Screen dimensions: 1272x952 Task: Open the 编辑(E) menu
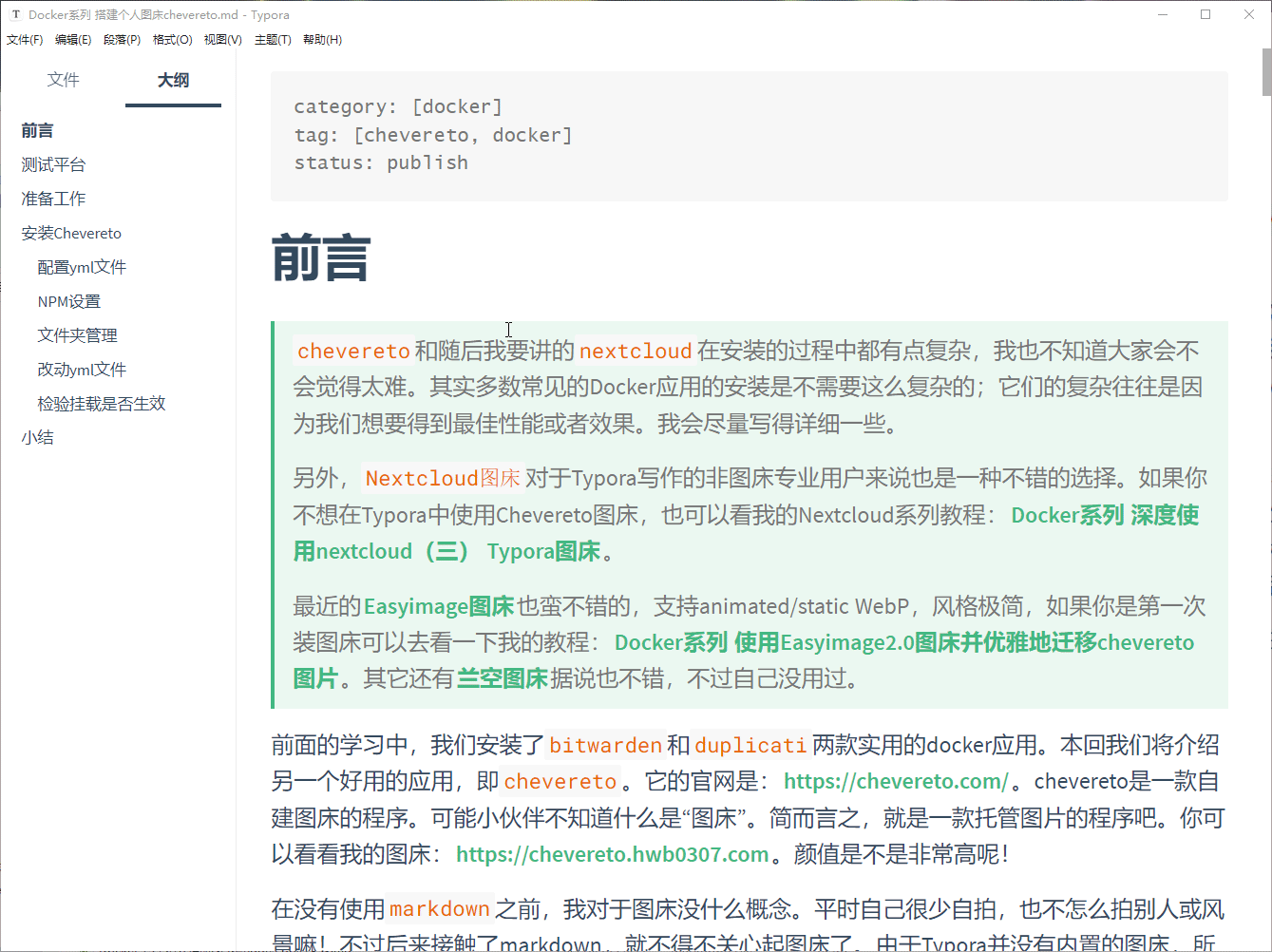(x=73, y=40)
